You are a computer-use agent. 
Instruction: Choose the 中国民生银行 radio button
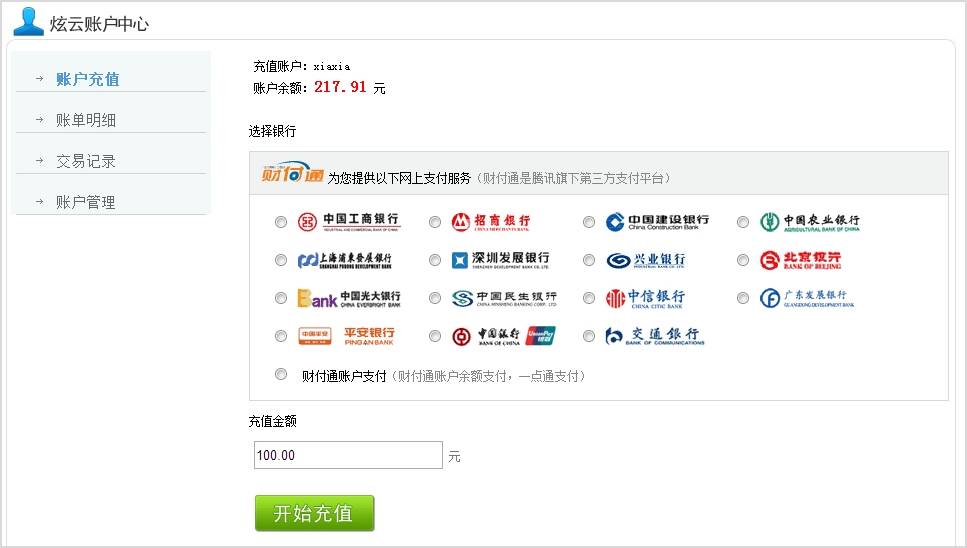click(x=435, y=298)
